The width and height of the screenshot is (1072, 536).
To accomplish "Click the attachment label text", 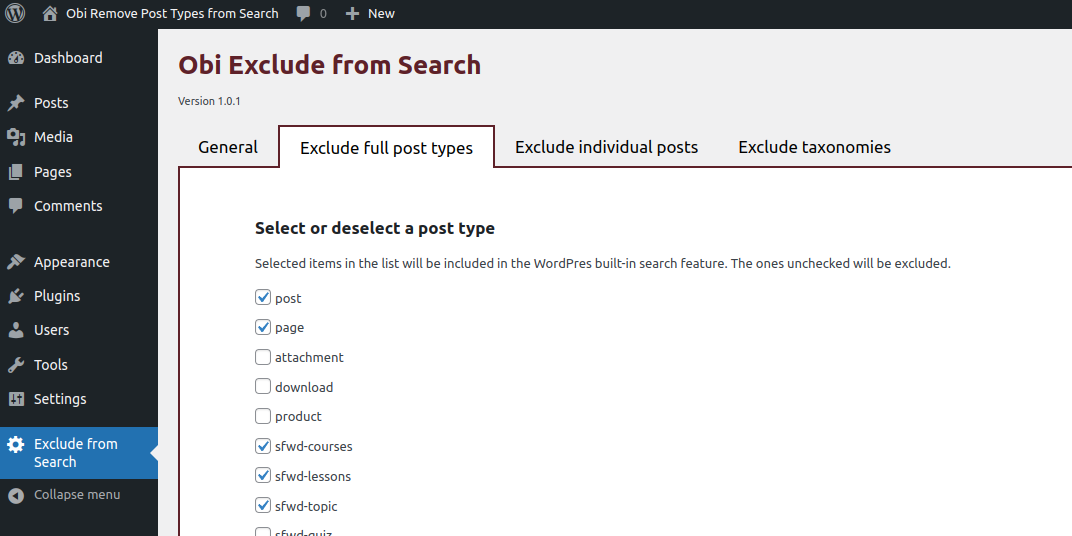I will tap(309, 358).
